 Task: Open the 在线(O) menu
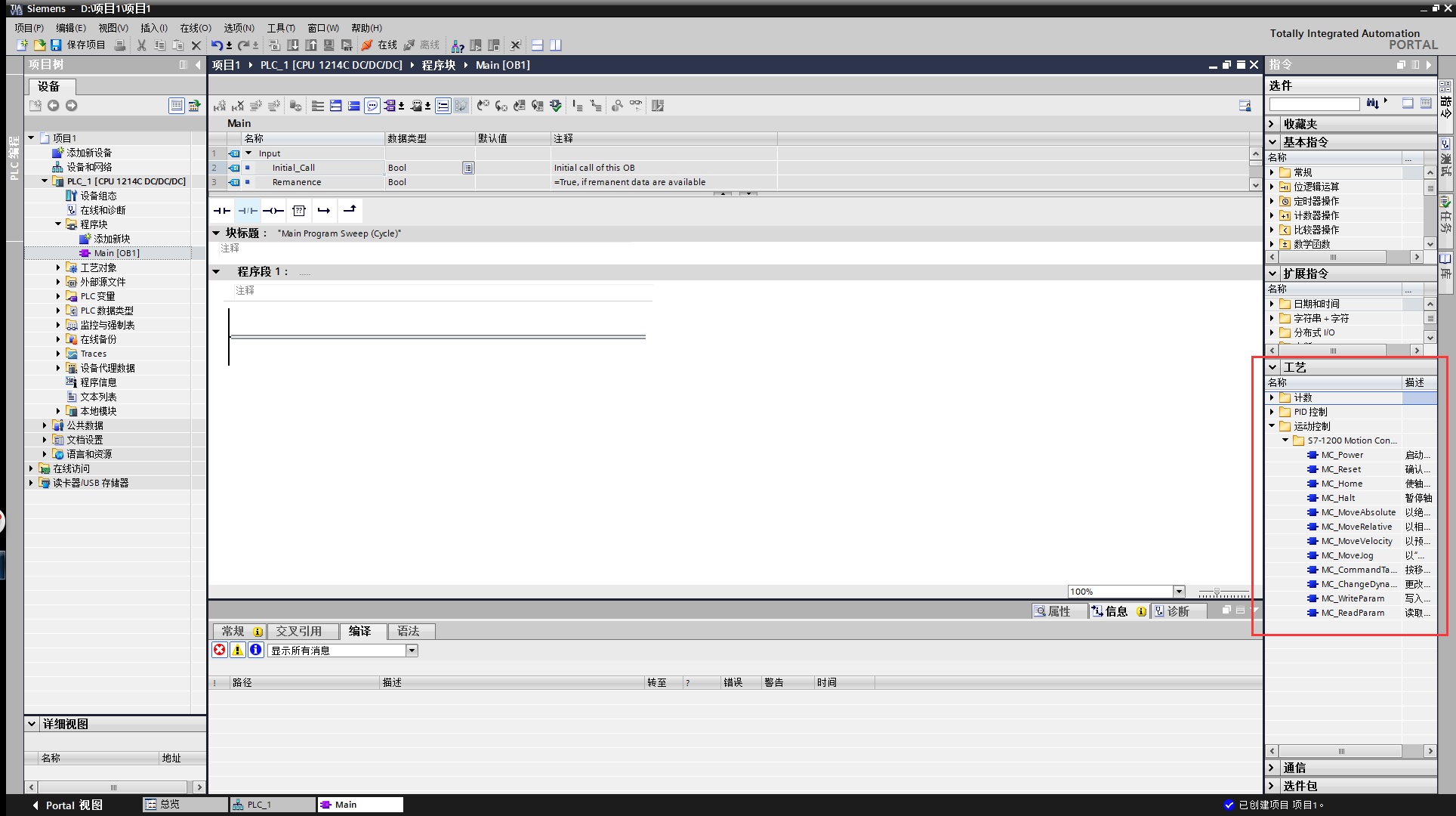coord(195,28)
